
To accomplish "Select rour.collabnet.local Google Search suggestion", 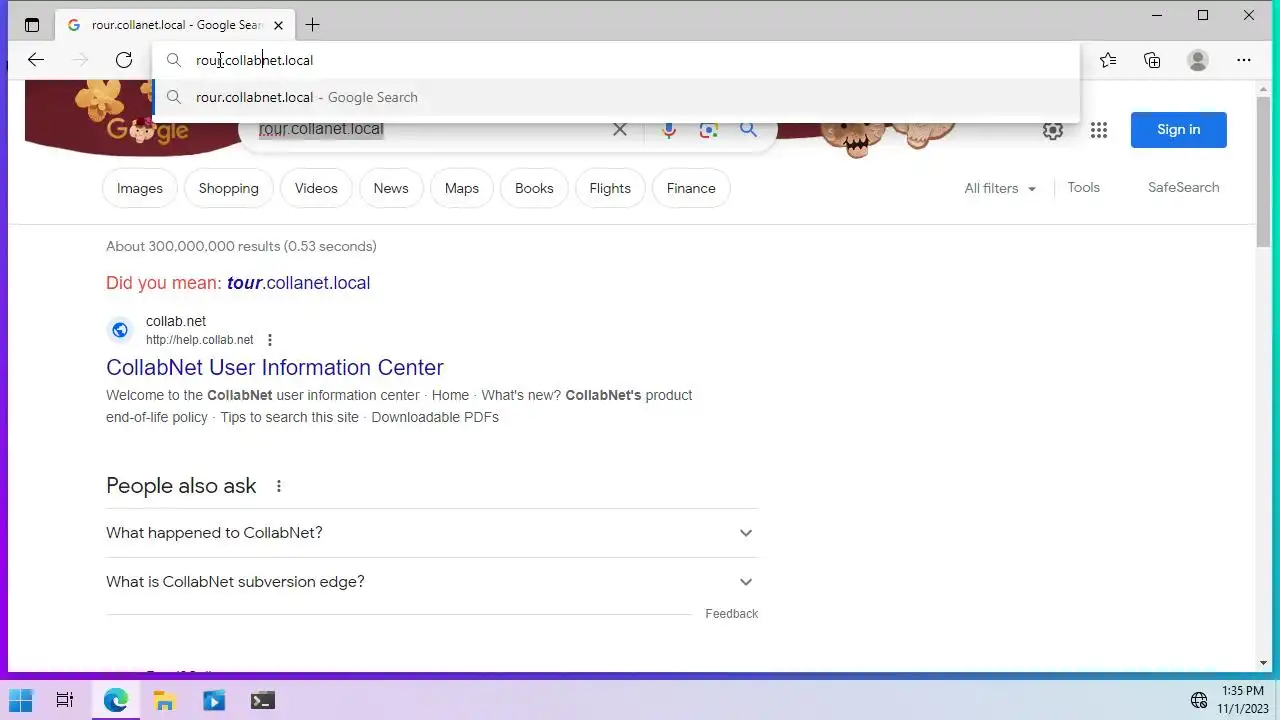I will pos(616,97).
